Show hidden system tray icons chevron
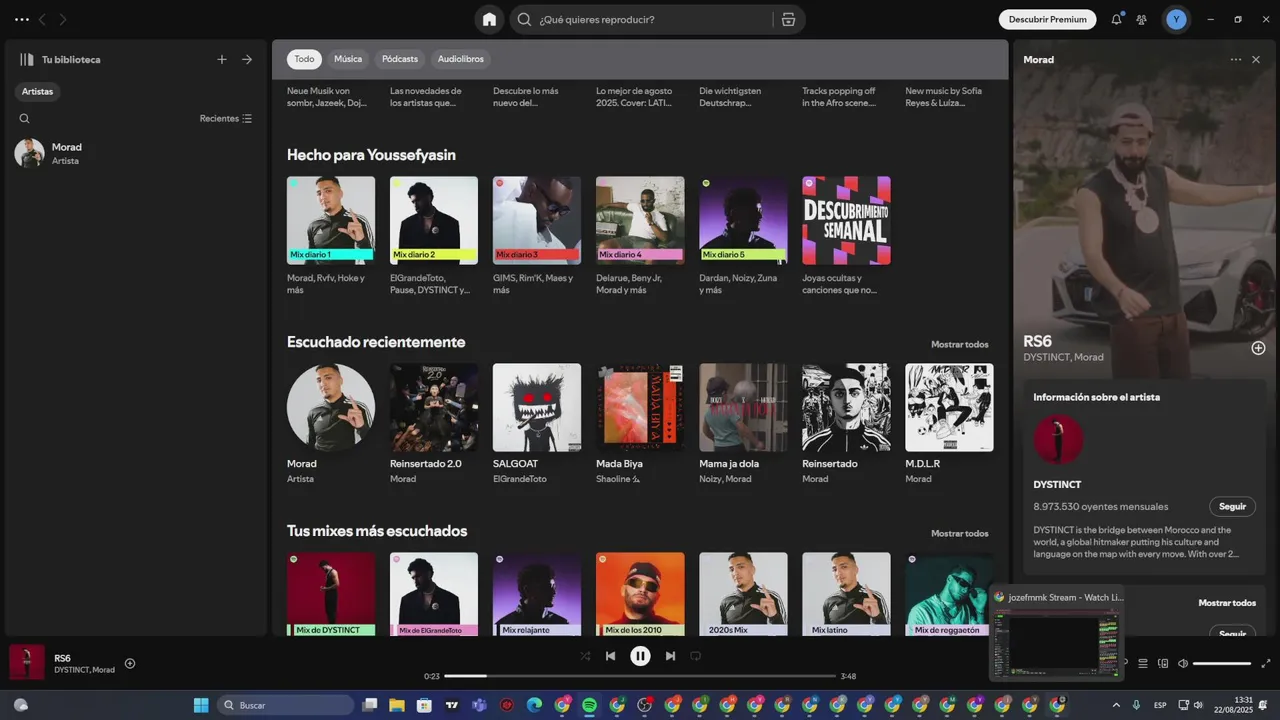 coord(1116,705)
